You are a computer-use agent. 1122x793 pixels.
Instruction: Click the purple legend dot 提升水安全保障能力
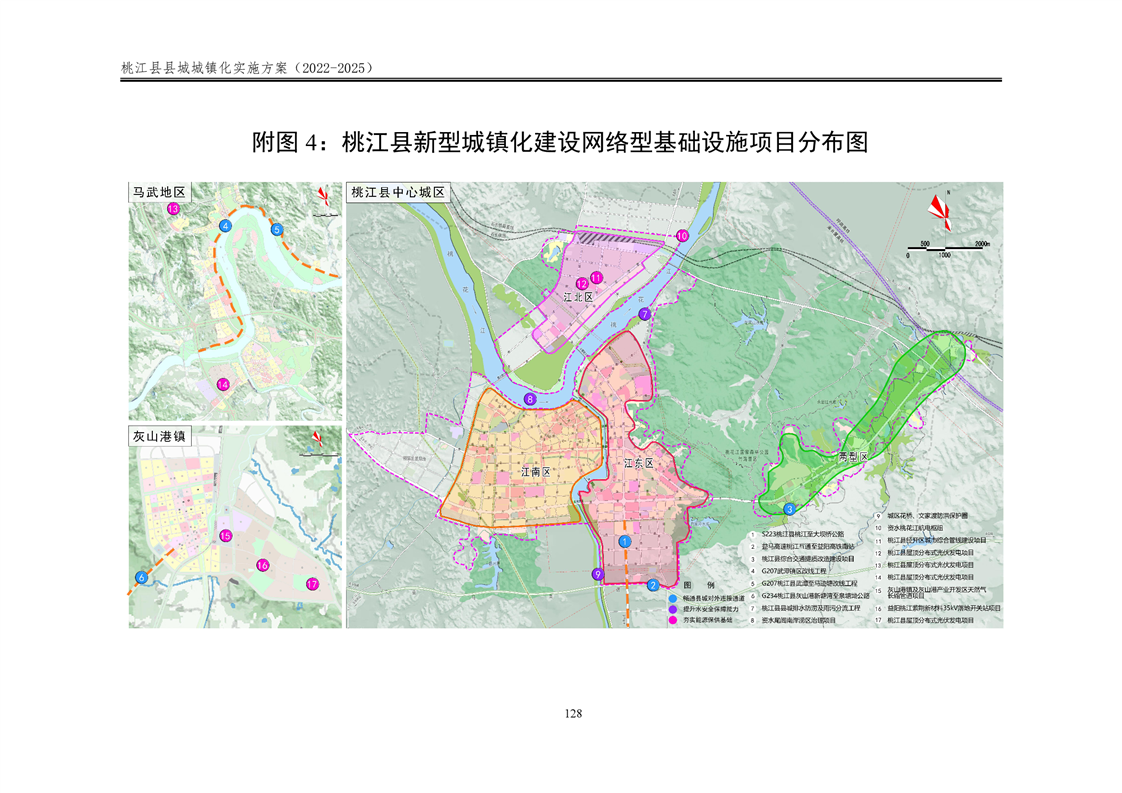[x=672, y=609]
